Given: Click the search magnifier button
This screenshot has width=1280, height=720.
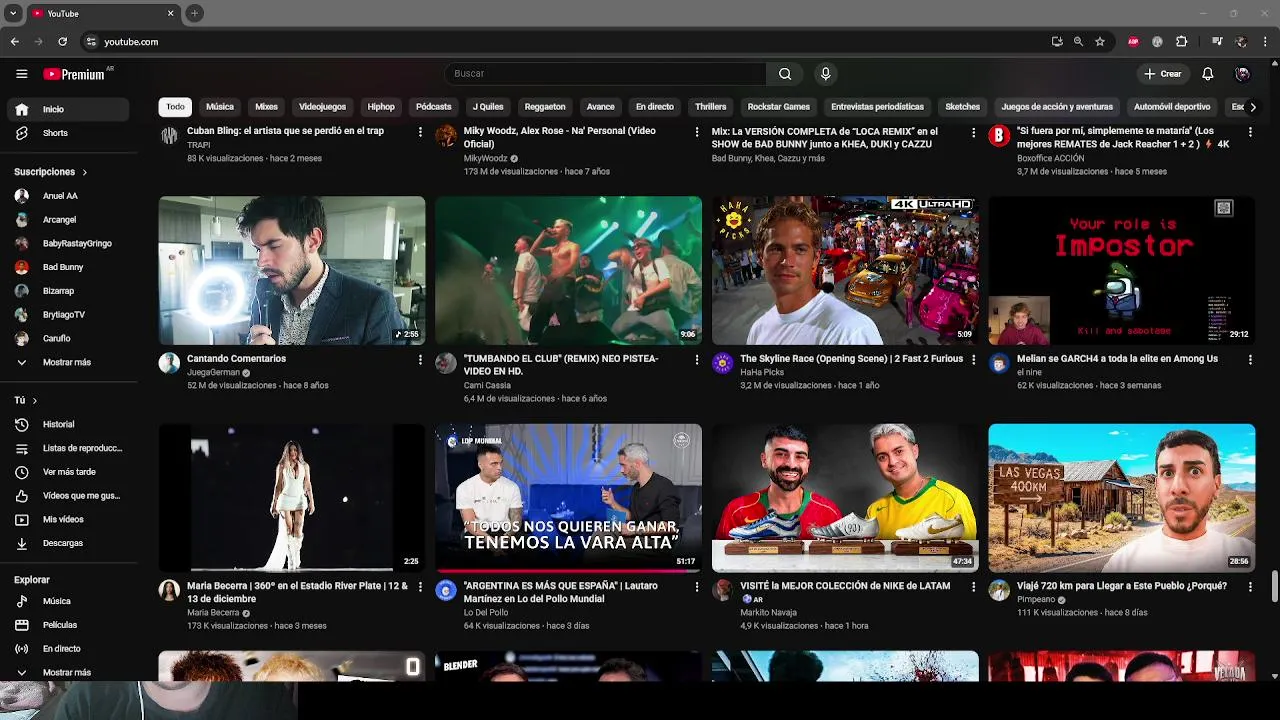Looking at the screenshot, I should pyautogui.click(x=785, y=73).
